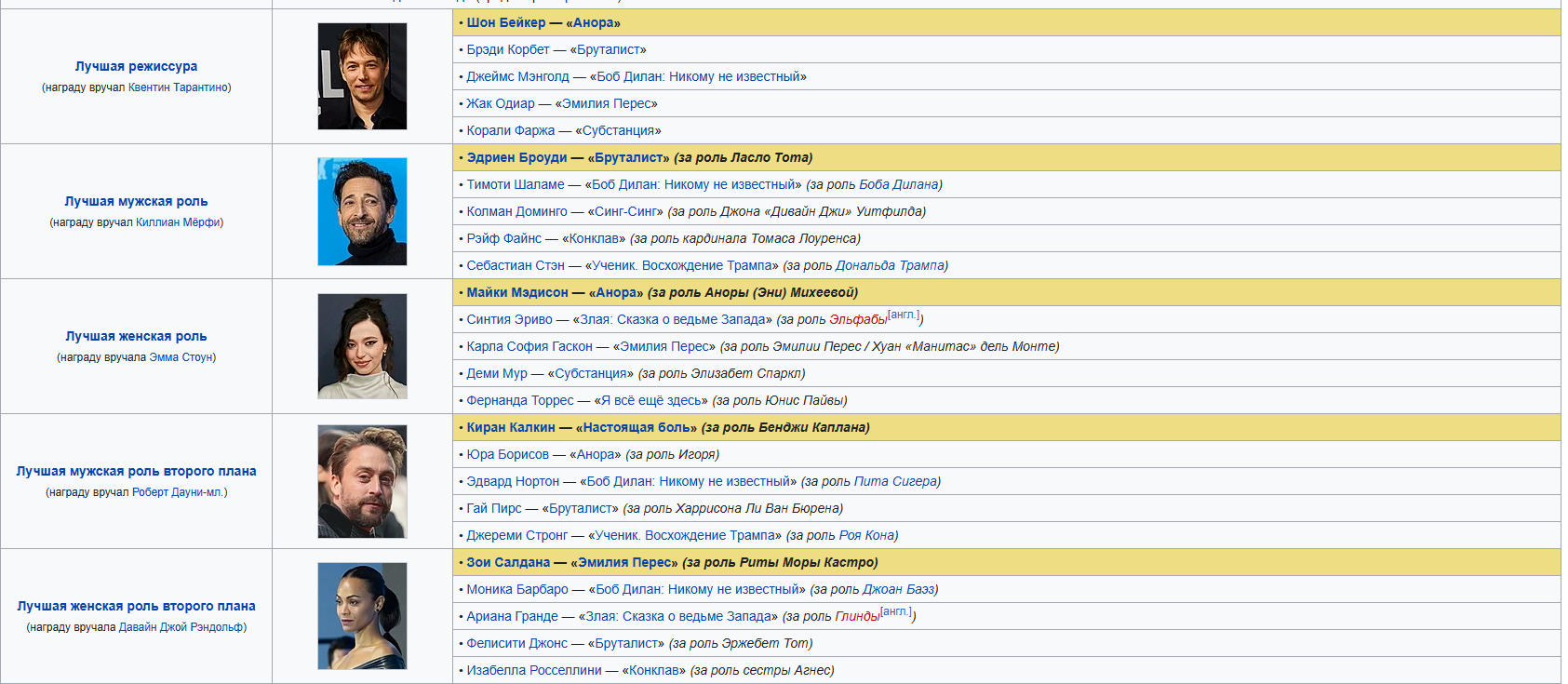1568x684 pixels.
Task: Open the Киран Калкин winner link
Action: tap(511, 427)
